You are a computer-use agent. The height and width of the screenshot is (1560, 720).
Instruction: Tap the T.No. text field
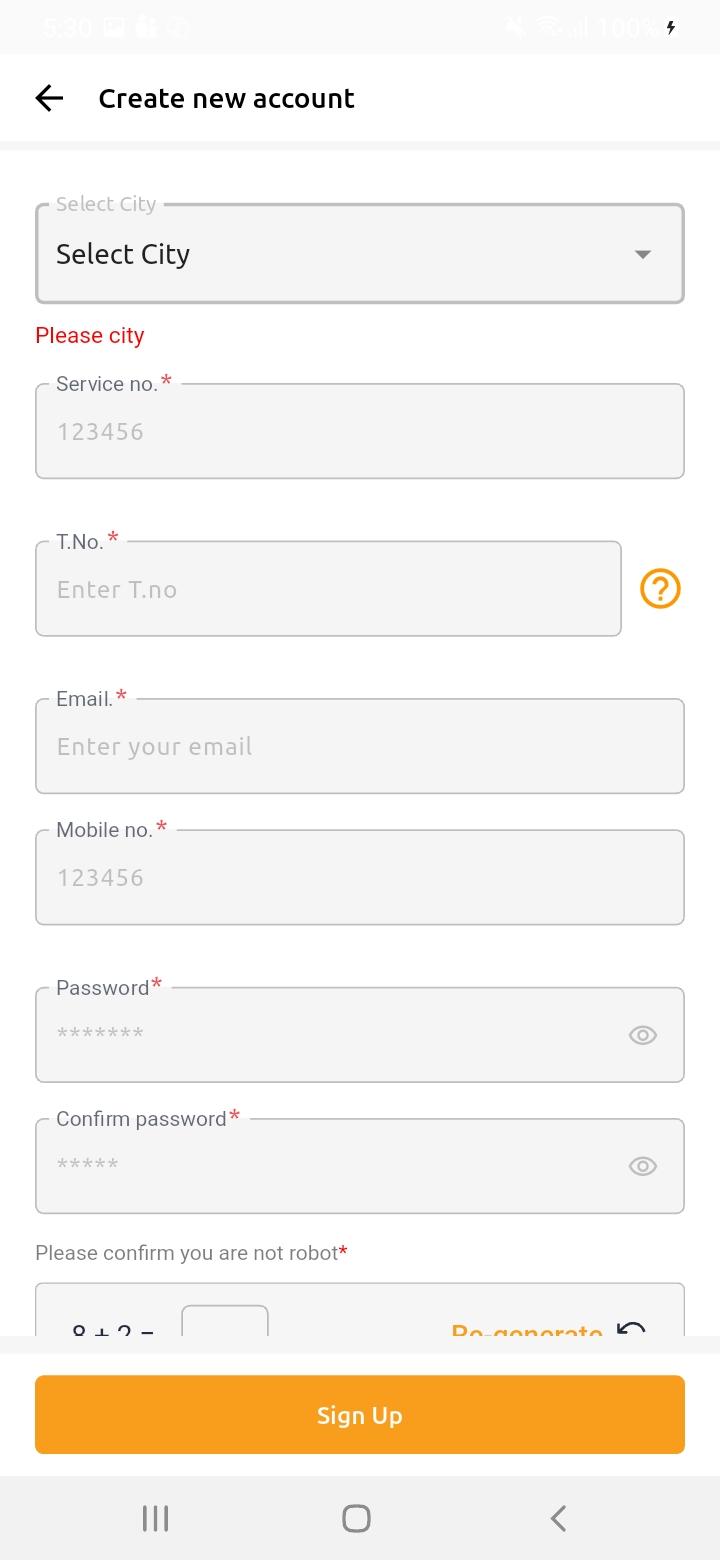328,589
